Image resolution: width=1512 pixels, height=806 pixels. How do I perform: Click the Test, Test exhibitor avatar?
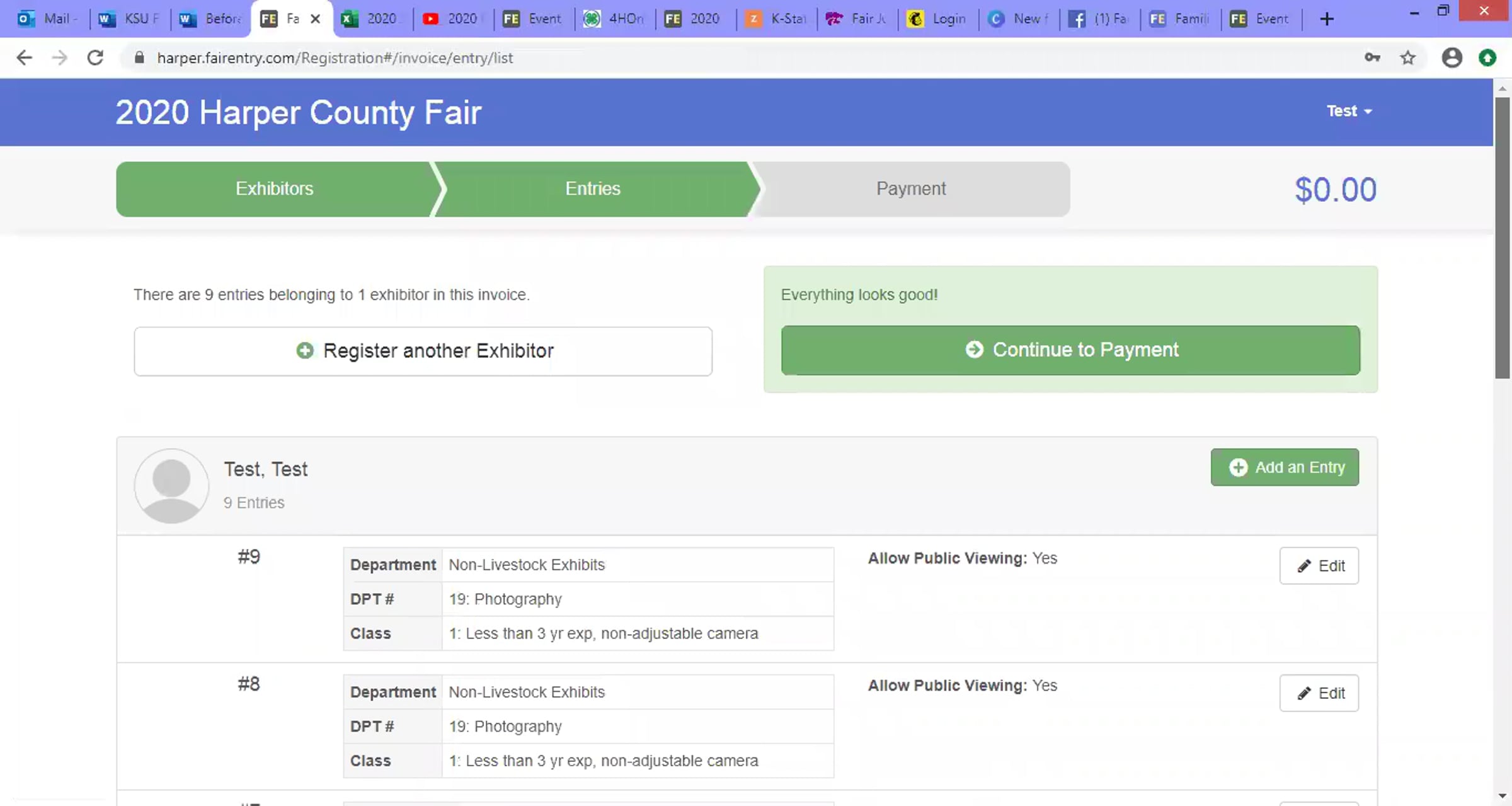point(171,486)
